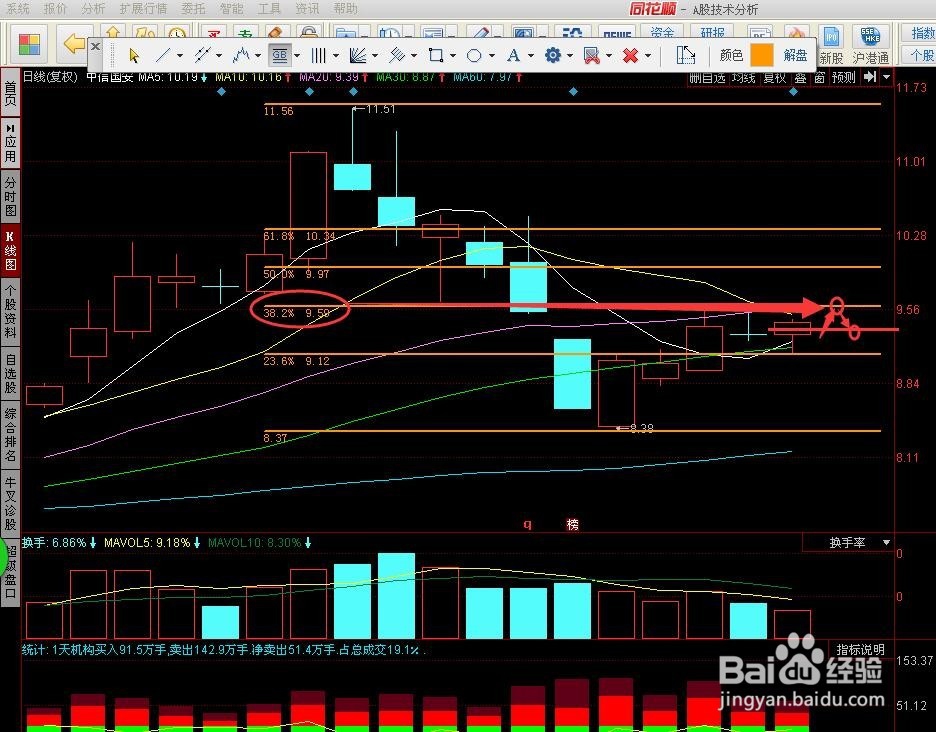Open the 扩展行情 menu
Image resolution: width=936 pixels, height=732 pixels.
click(x=143, y=8)
